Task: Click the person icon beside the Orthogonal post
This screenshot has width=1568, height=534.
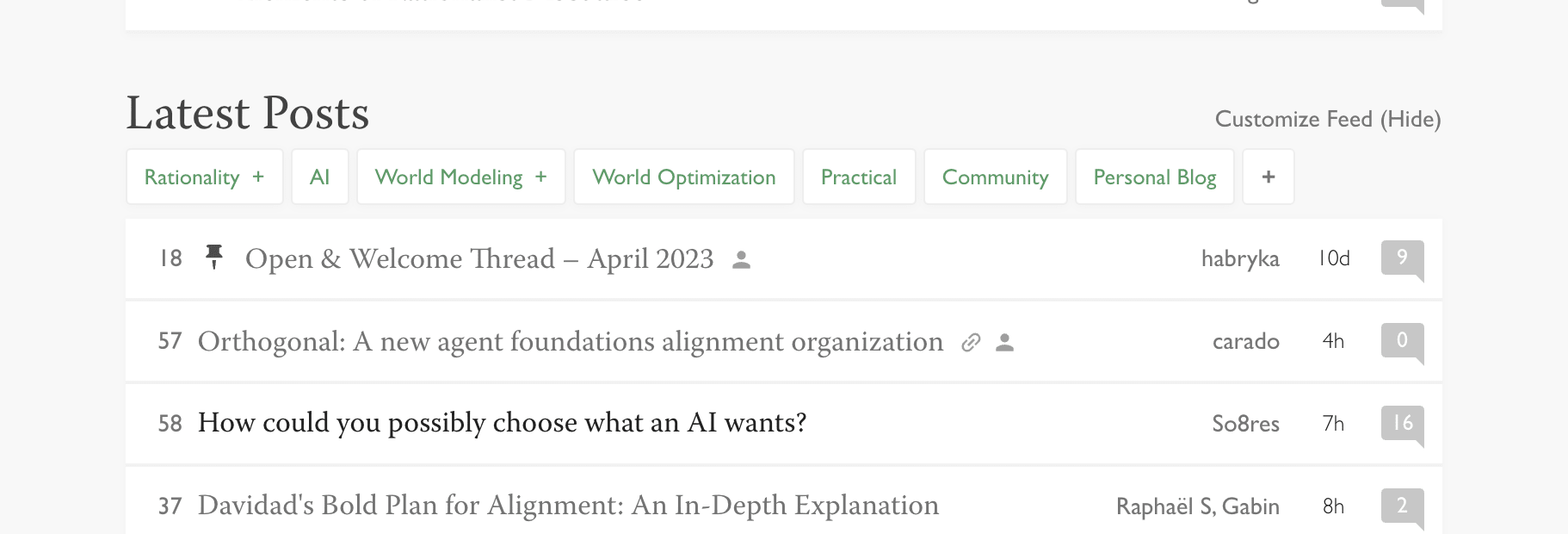Action: click(1004, 343)
